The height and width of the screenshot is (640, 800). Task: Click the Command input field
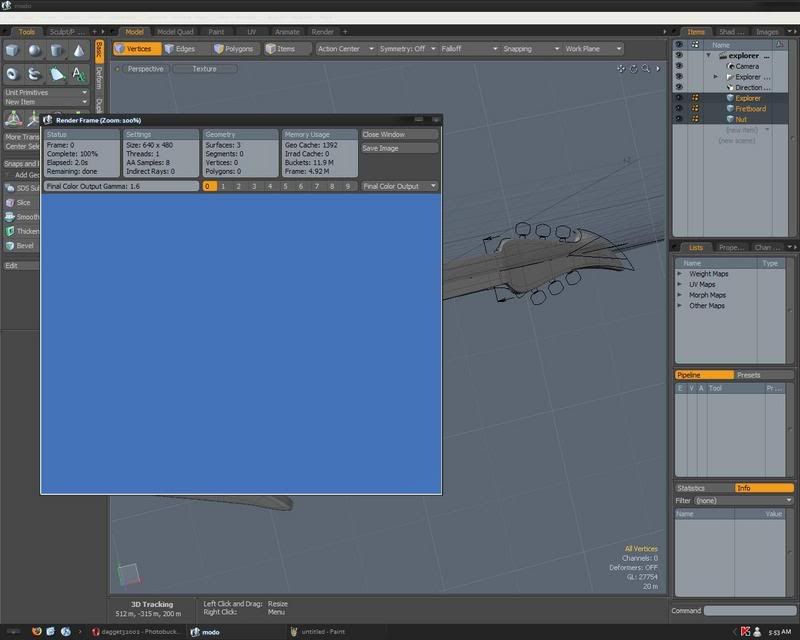pos(749,611)
